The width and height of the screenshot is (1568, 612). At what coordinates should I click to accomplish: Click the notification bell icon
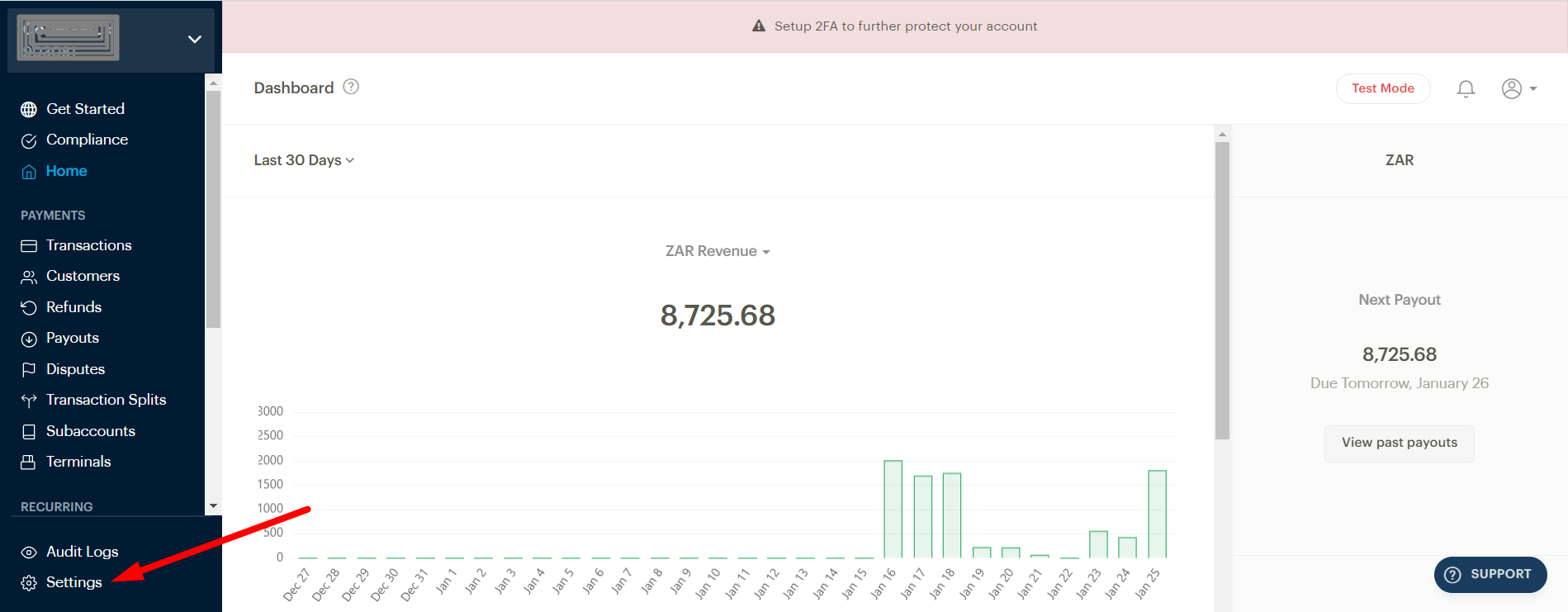pyautogui.click(x=1466, y=88)
